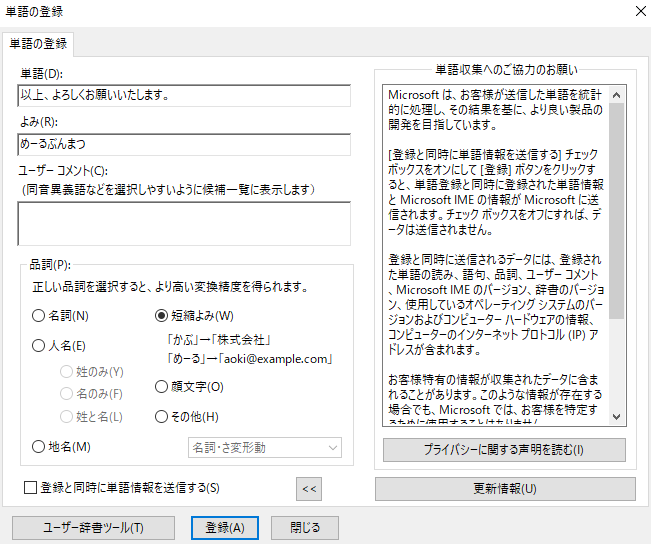
Task: Click the 閉じる button
Action: (x=305, y=528)
